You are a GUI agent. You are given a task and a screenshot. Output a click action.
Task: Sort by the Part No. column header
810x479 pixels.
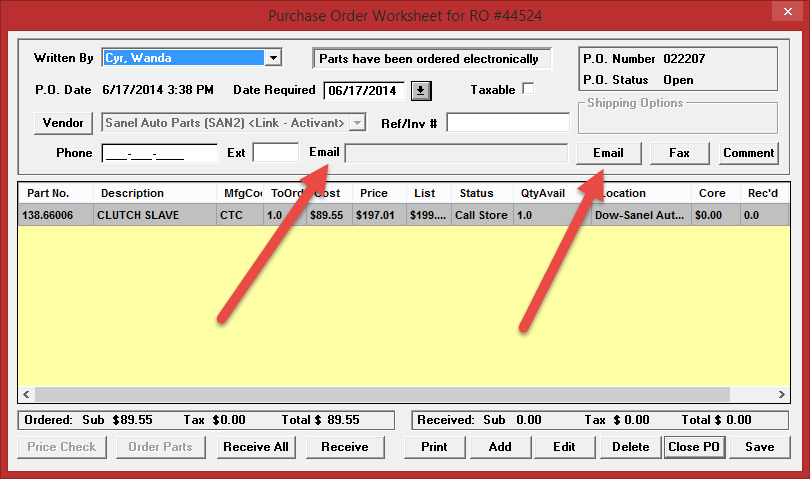[x=56, y=193]
